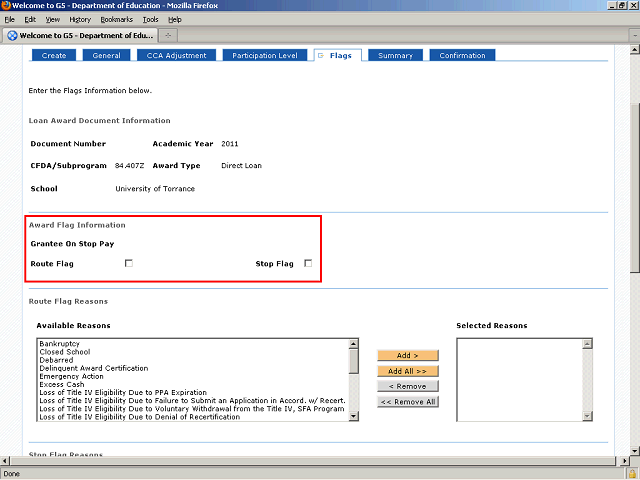Open the Bookmarks menu
The width and height of the screenshot is (640, 480).
116,20
